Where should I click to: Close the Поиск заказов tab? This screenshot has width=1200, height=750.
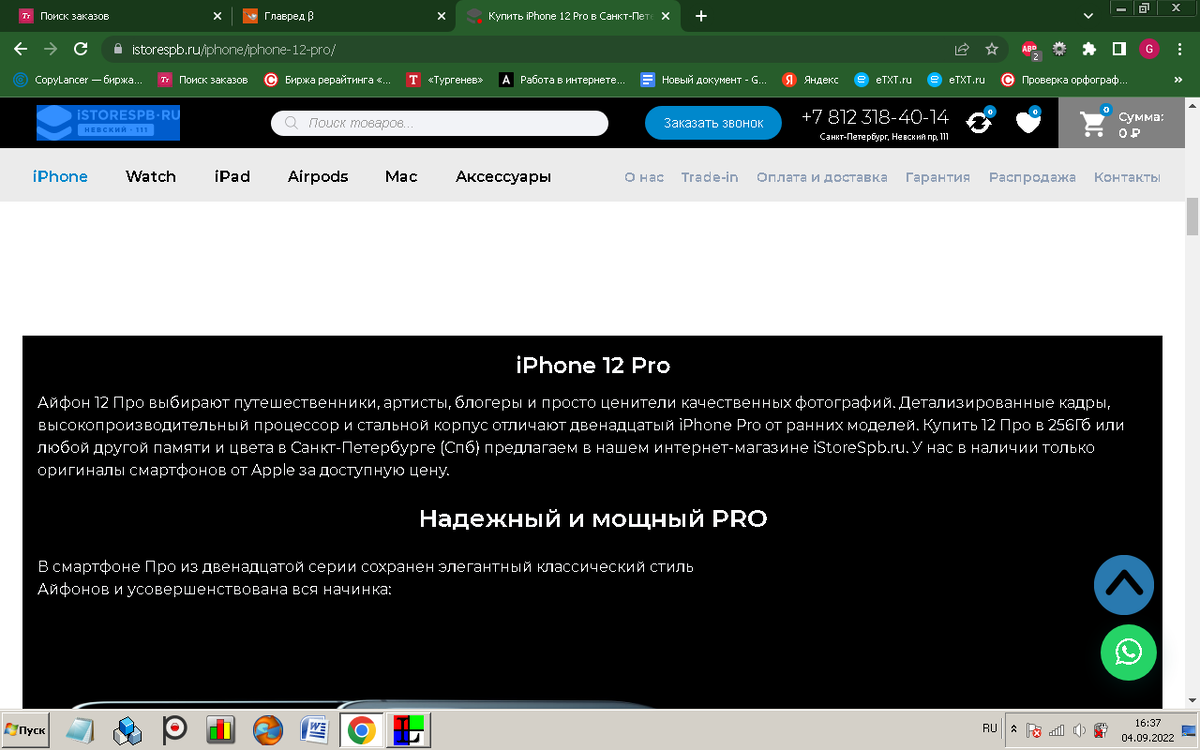coord(216,16)
